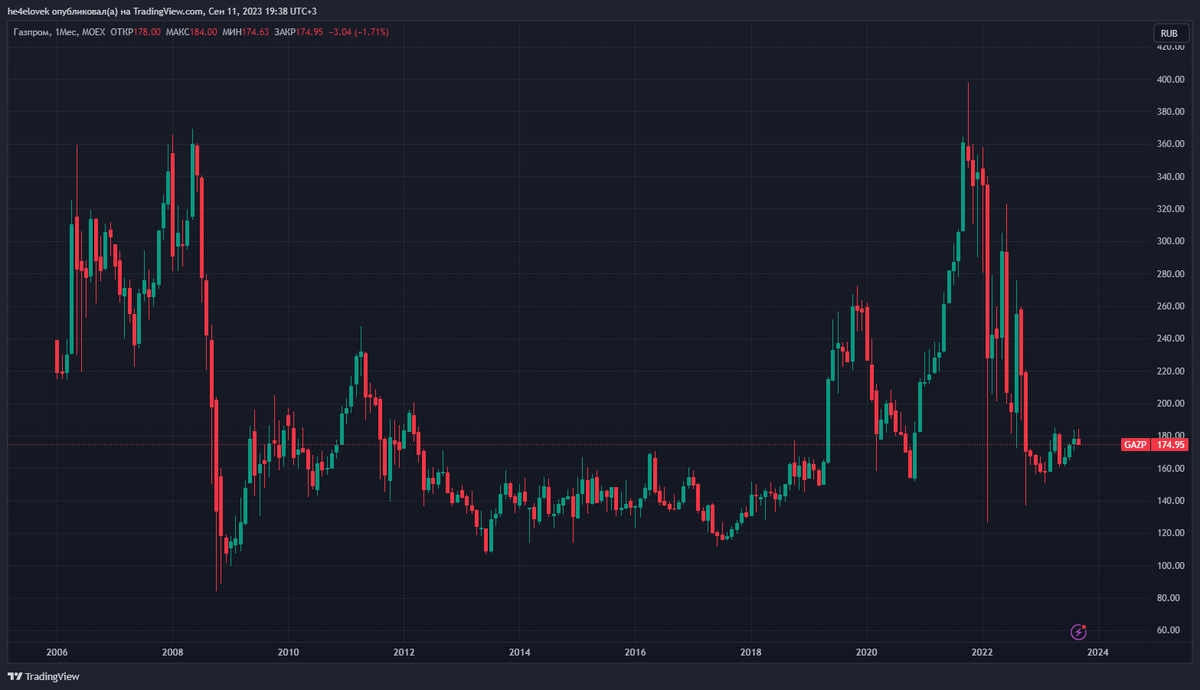Click the he4elovek publisher header text
The width and height of the screenshot is (1200, 690).
(162, 11)
